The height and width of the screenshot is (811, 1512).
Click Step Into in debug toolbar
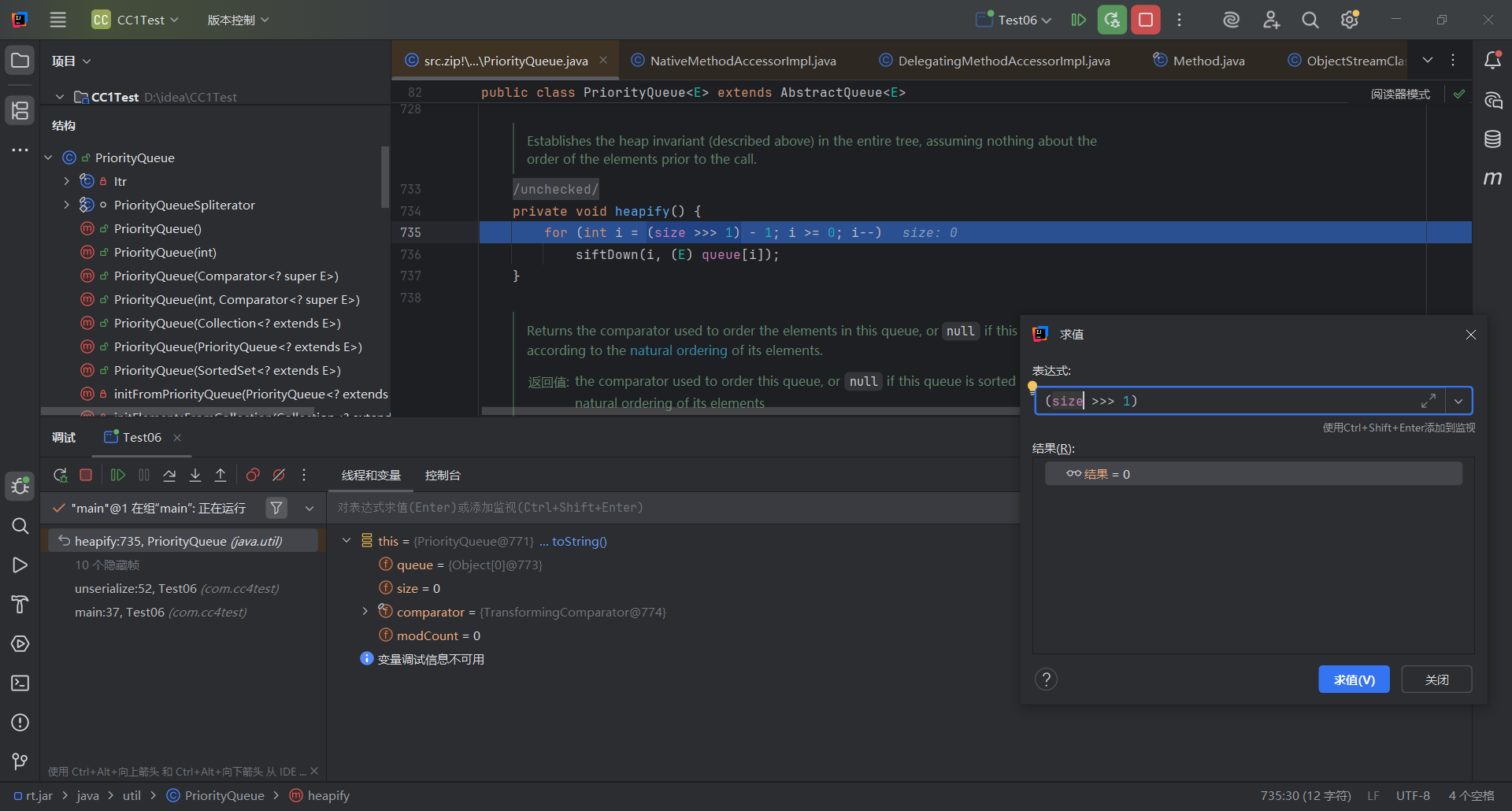pyautogui.click(x=195, y=475)
